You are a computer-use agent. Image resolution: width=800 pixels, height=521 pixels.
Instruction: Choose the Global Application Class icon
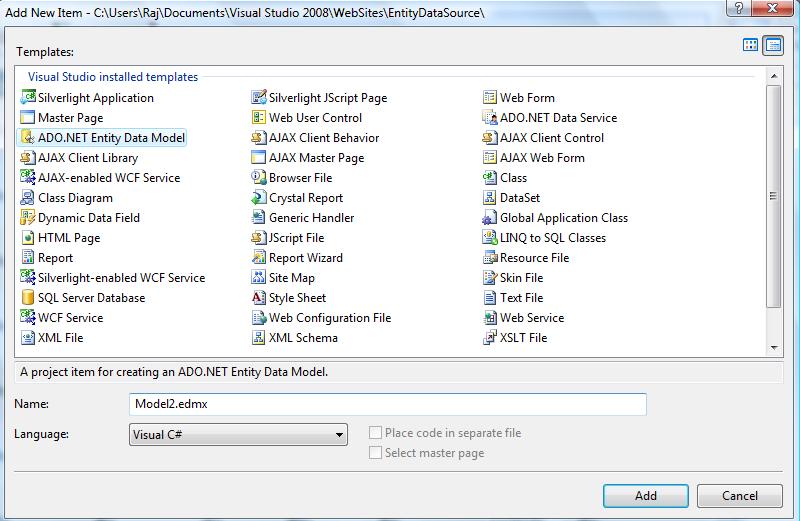tap(490, 217)
